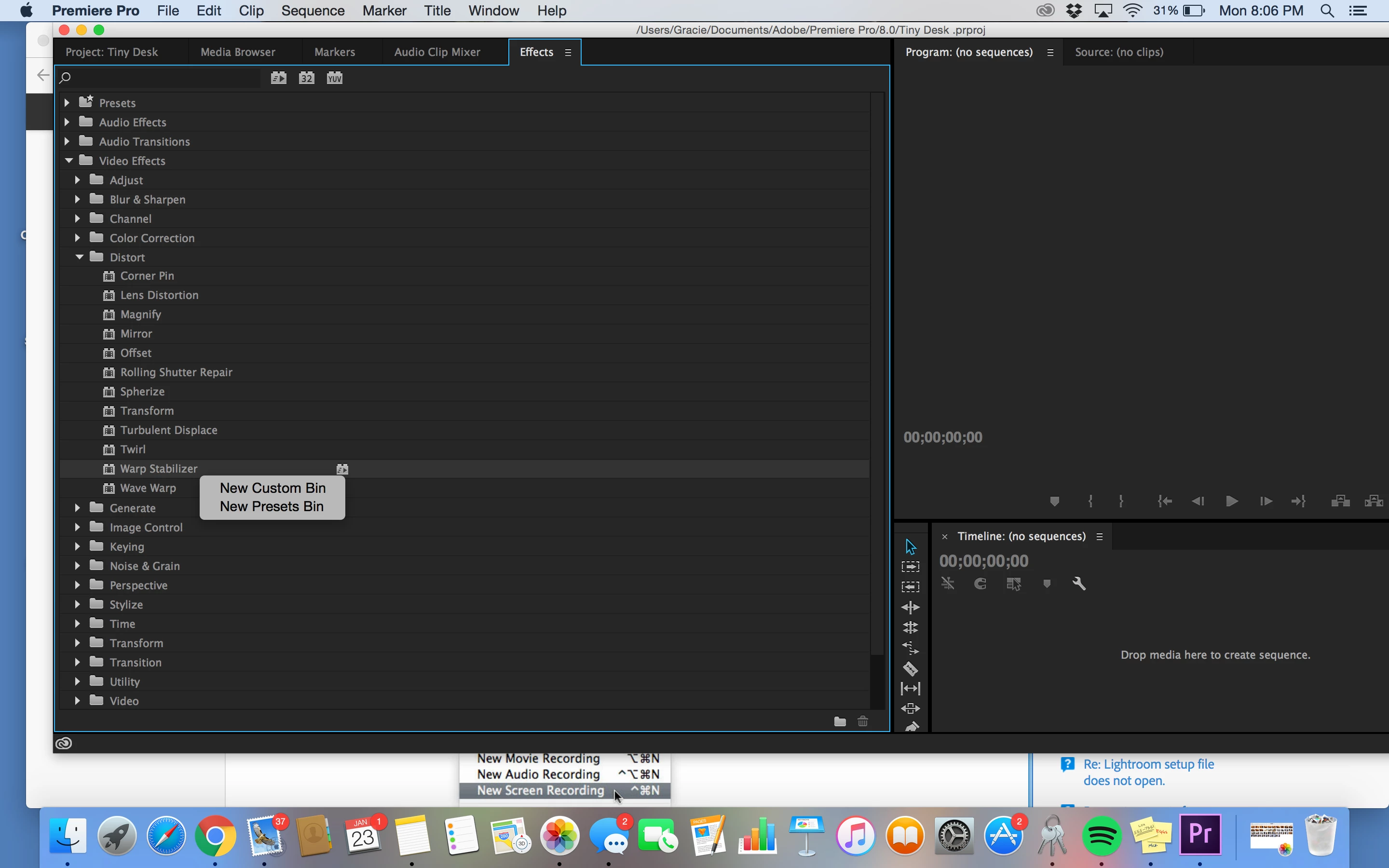Select the Warp Stabilizer effect

[158, 469]
